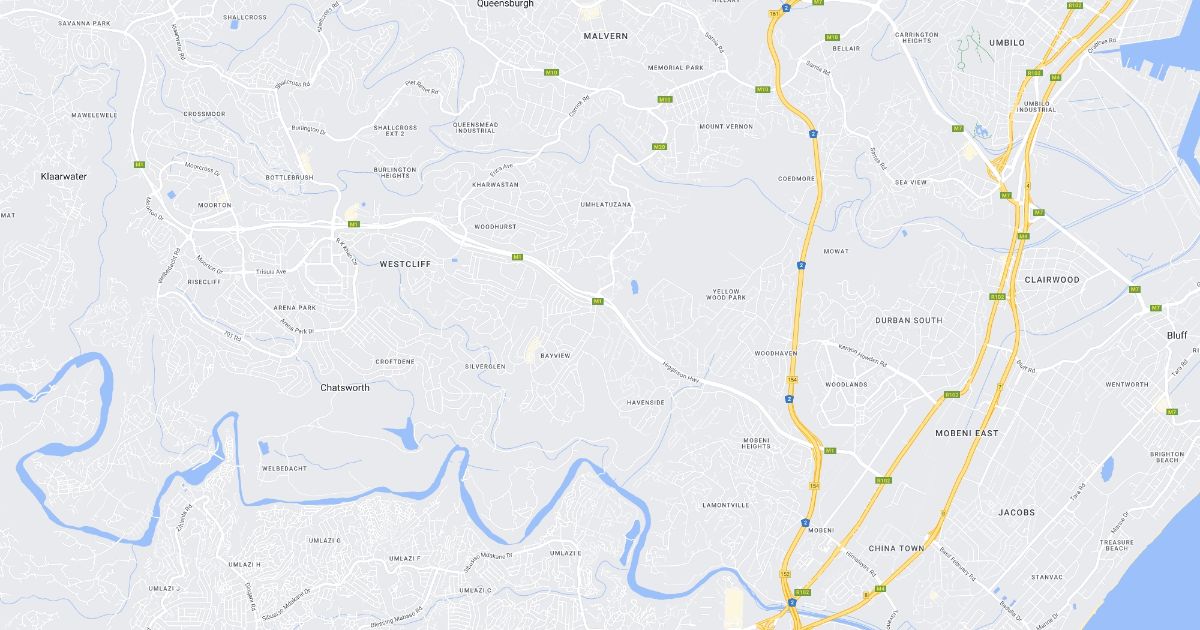Click the WESTCLIFF suburb label
This screenshot has height=630, width=1200.
coord(405,264)
